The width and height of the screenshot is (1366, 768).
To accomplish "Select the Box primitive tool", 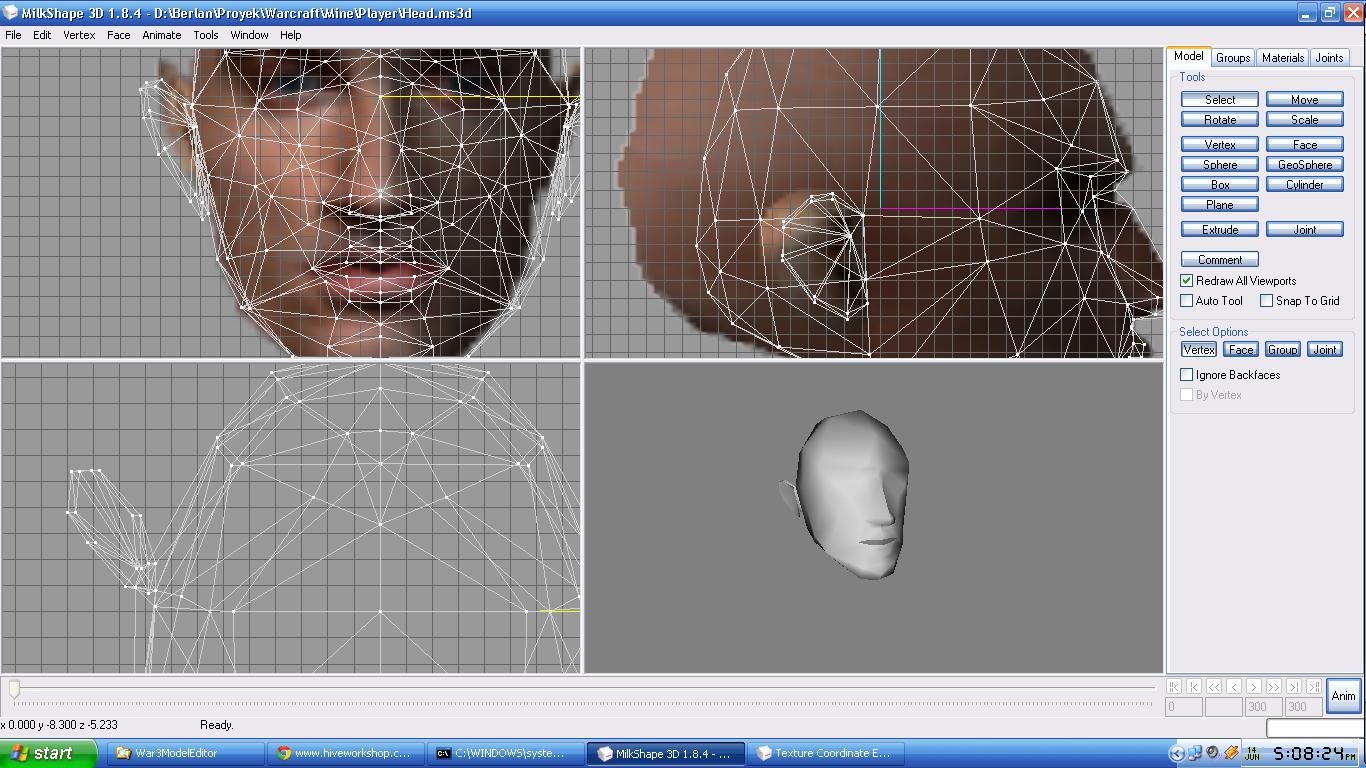I will [x=1220, y=184].
